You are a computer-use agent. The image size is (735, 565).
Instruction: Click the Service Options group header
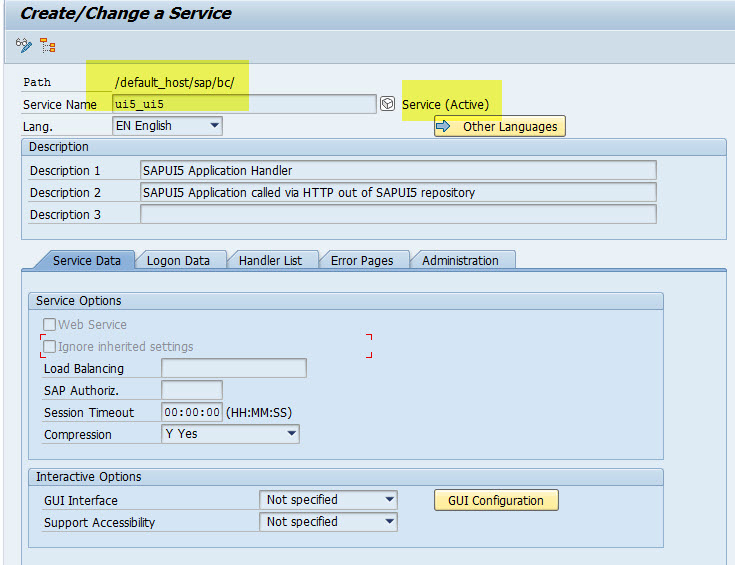(x=345, y=301)
